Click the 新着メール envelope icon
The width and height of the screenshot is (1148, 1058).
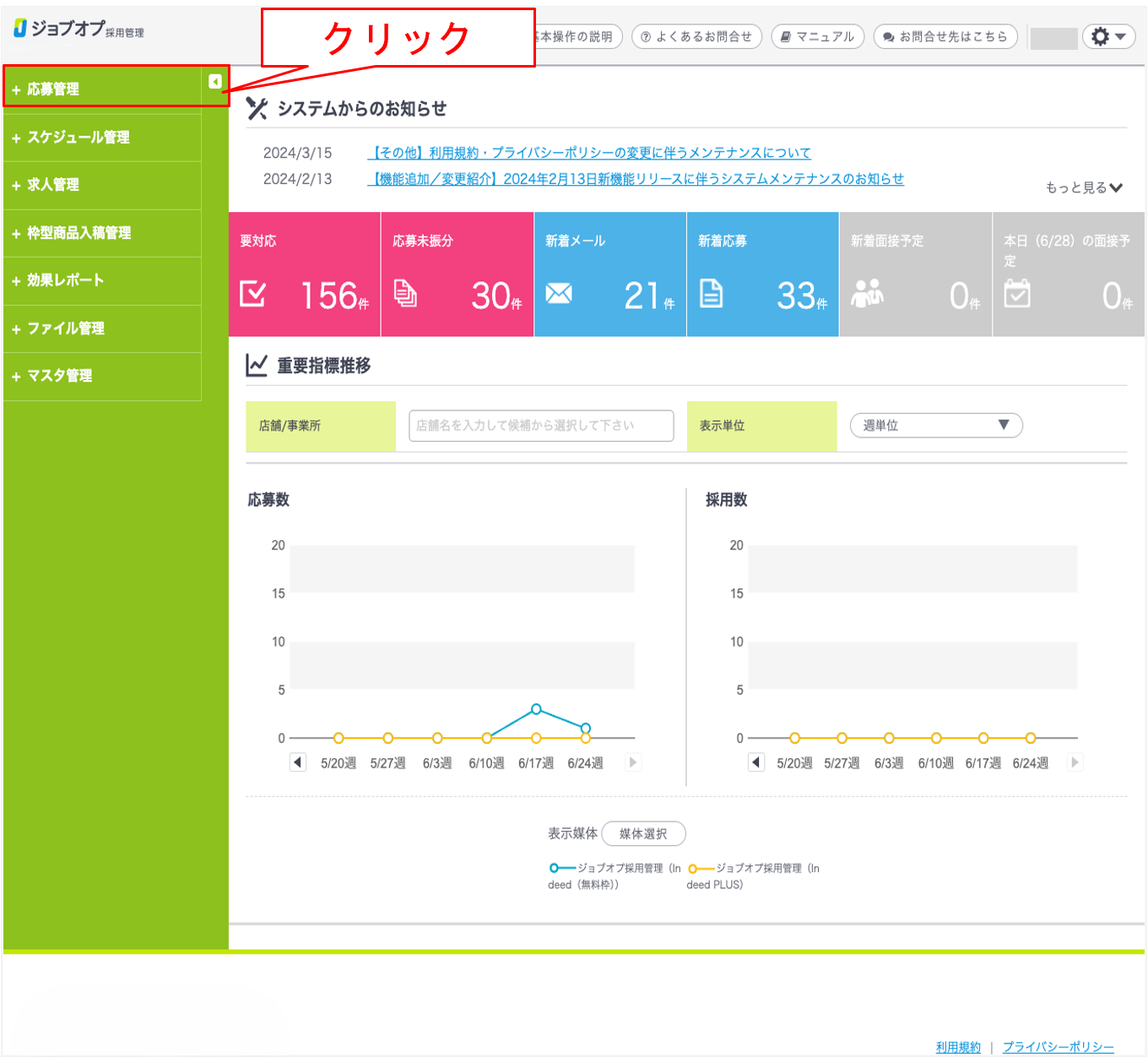tap(557, 294)
